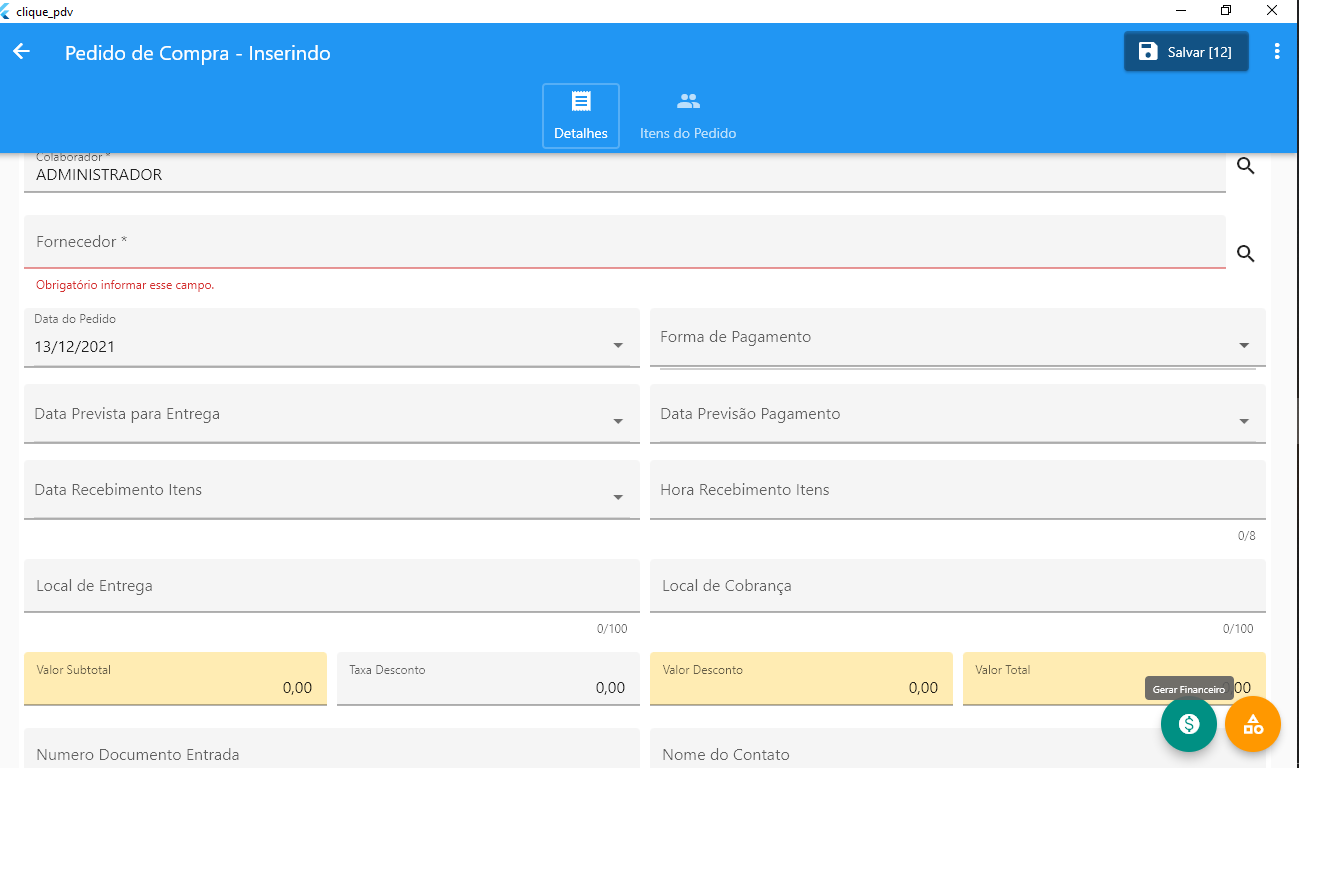
Task: Search for a Colaborador using the magnifier
Action: coord(1245,166)
